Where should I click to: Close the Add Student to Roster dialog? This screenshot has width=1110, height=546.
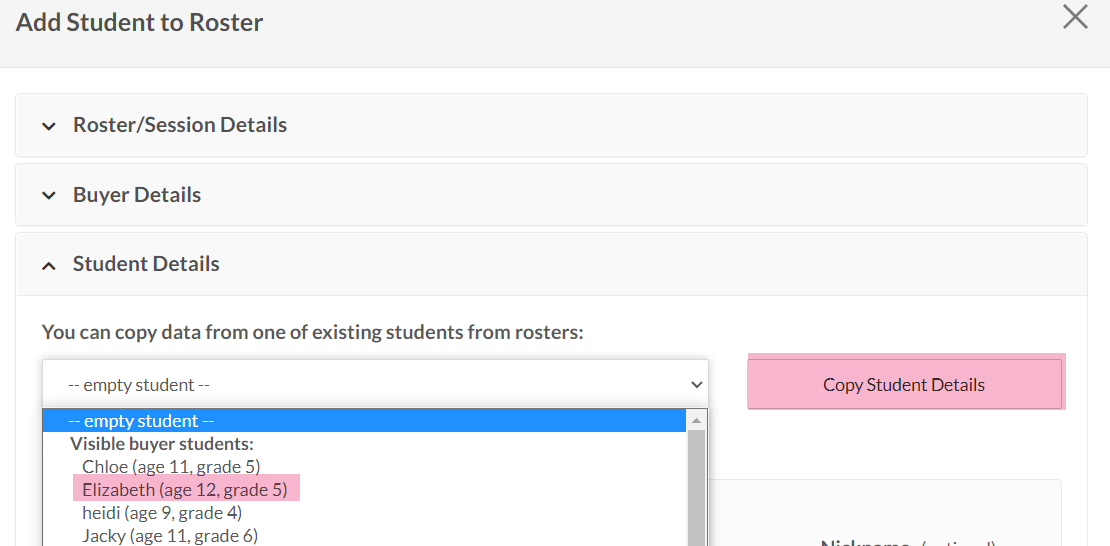(x=1075, y=17)
